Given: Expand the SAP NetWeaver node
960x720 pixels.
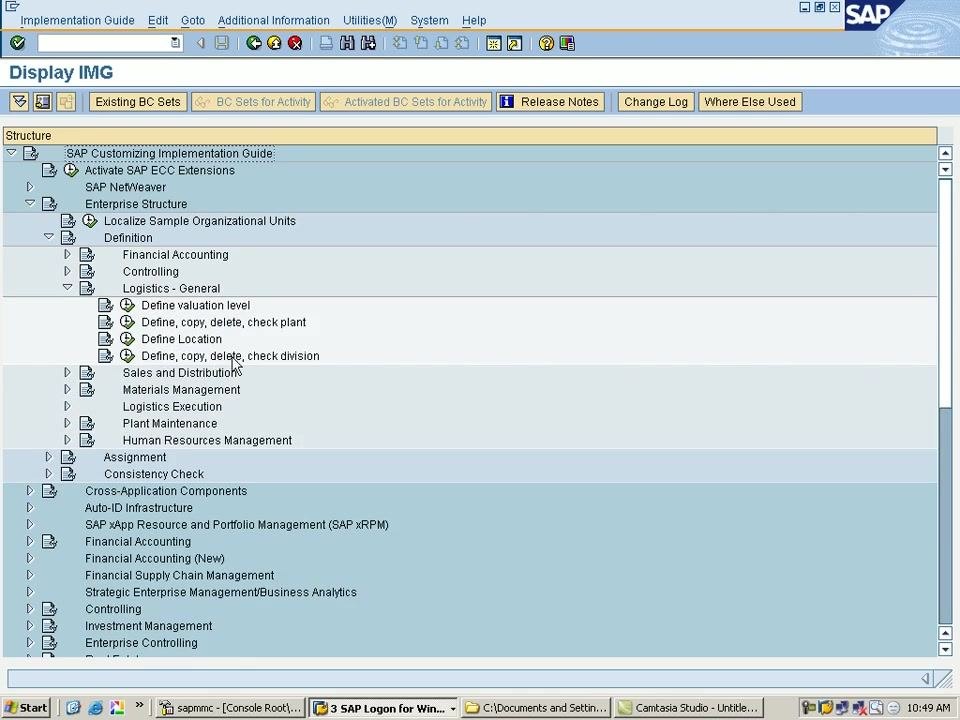Looking at the screenshot, I should point(29,187).
